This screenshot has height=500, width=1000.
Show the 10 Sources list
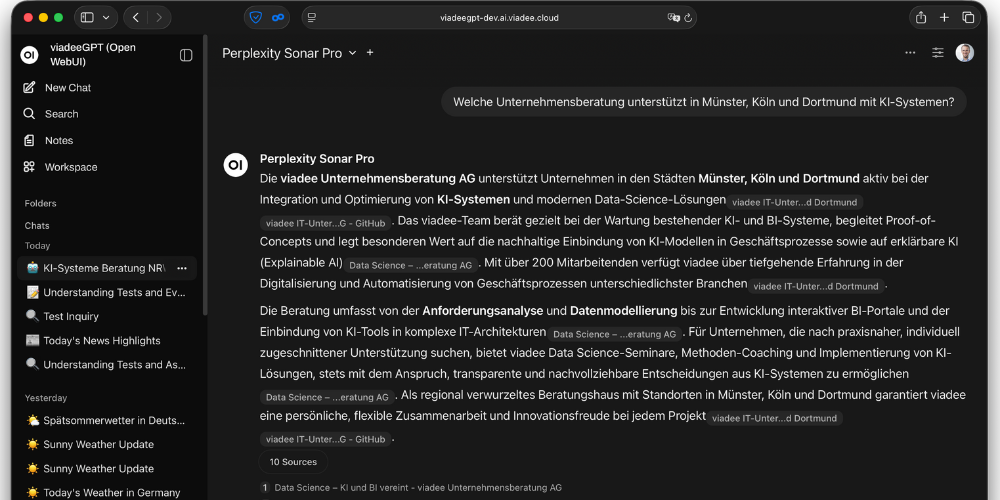pyautogui.click(x=292, y=462)
